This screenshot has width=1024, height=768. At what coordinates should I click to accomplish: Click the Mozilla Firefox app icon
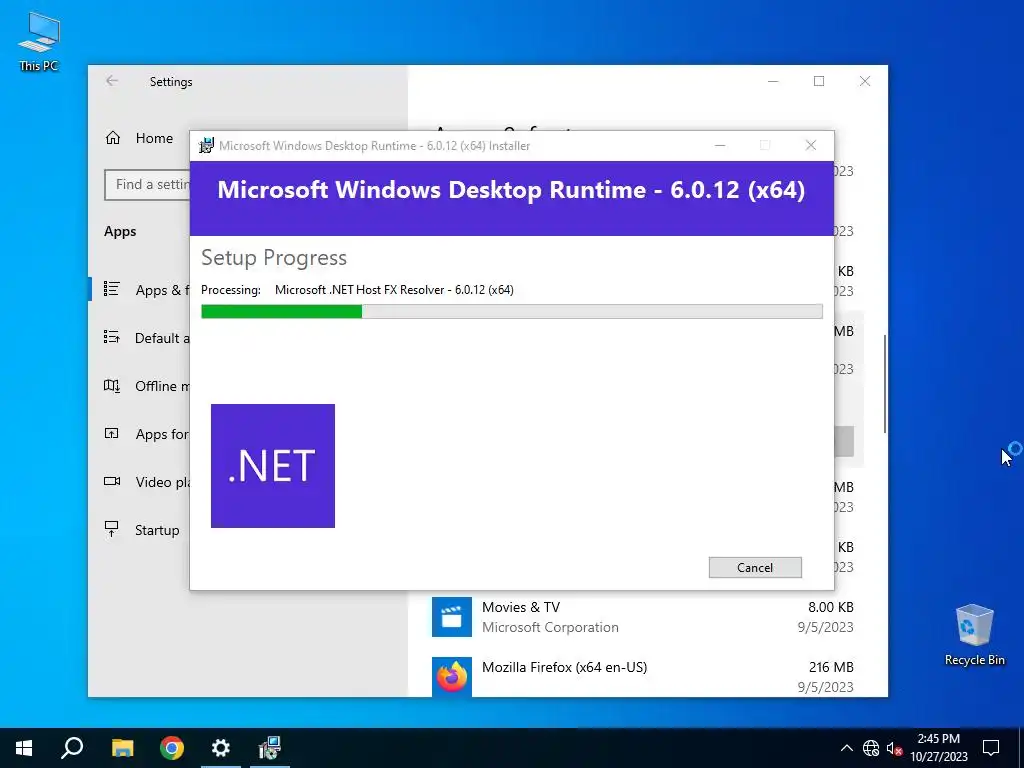(452, 677)
